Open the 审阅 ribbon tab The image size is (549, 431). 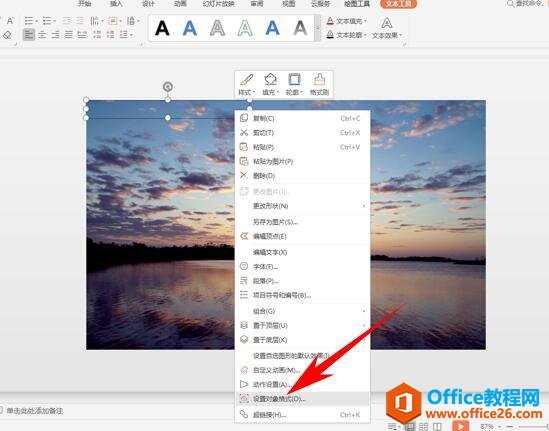tap(257, 4)
